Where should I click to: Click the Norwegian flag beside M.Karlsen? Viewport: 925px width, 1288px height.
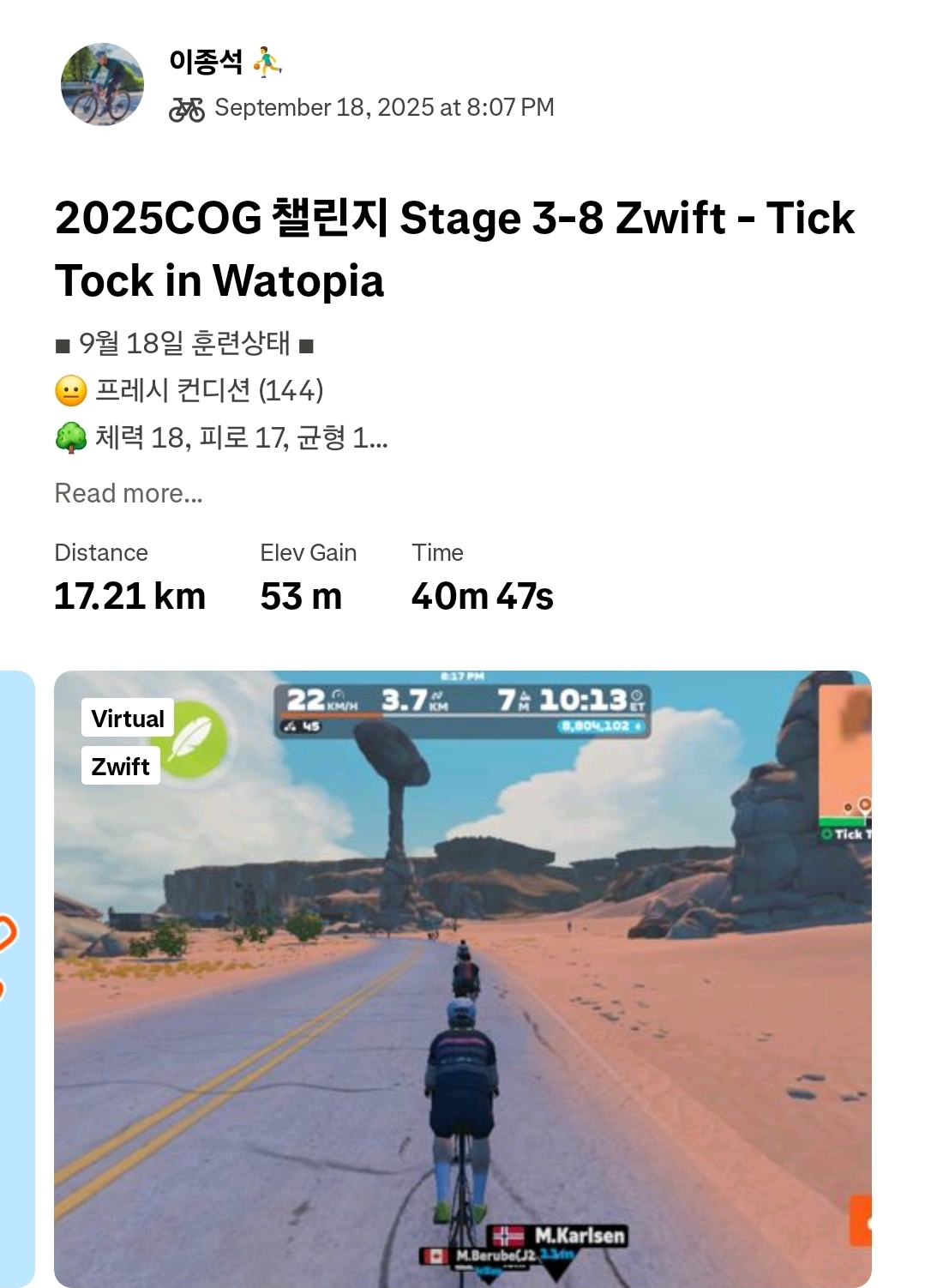click(x=508, y=1236)
